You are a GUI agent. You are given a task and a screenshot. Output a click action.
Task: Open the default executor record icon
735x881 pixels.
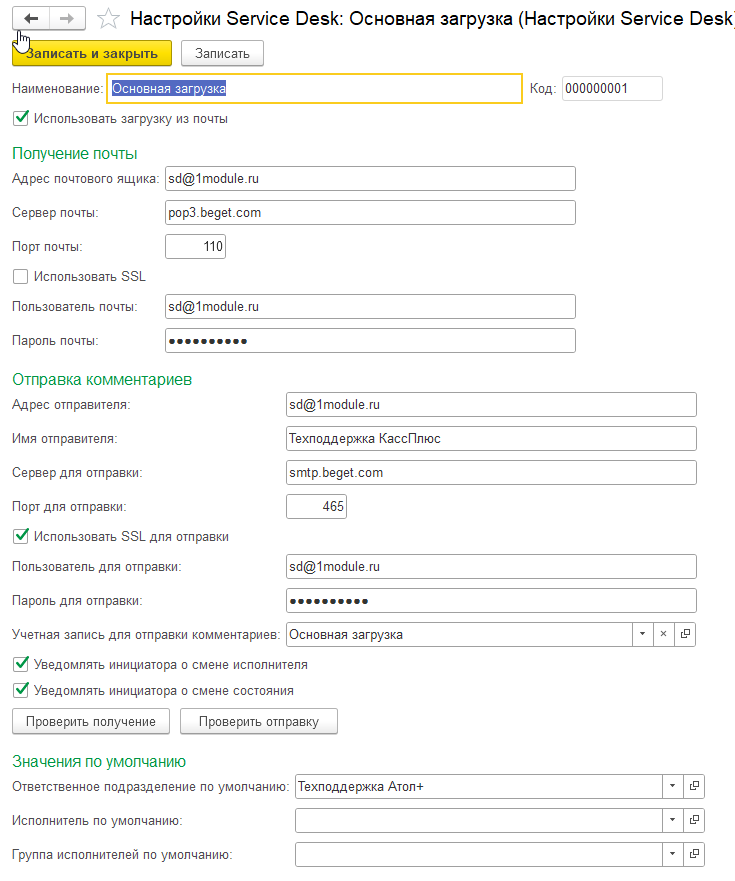(694, 820)
